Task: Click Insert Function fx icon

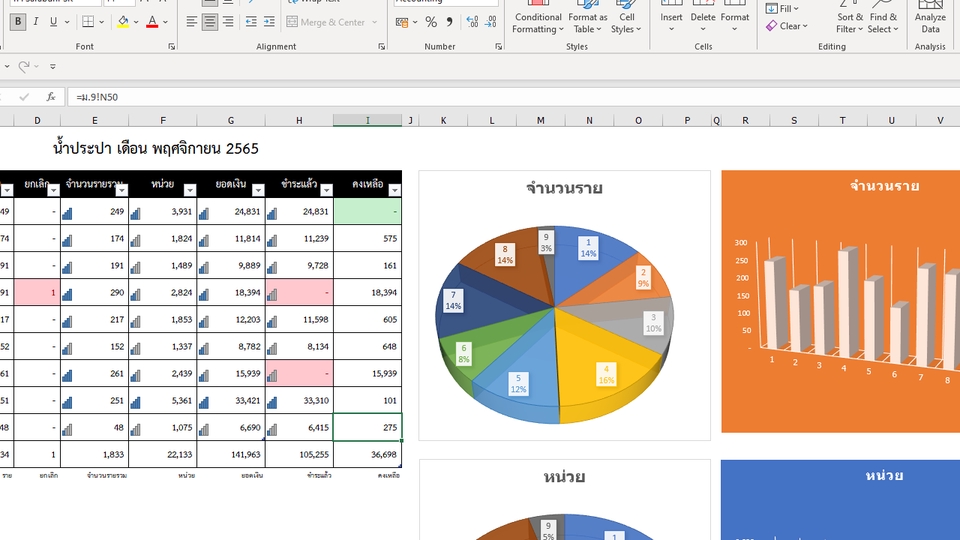Action: (x=51, y=97)
